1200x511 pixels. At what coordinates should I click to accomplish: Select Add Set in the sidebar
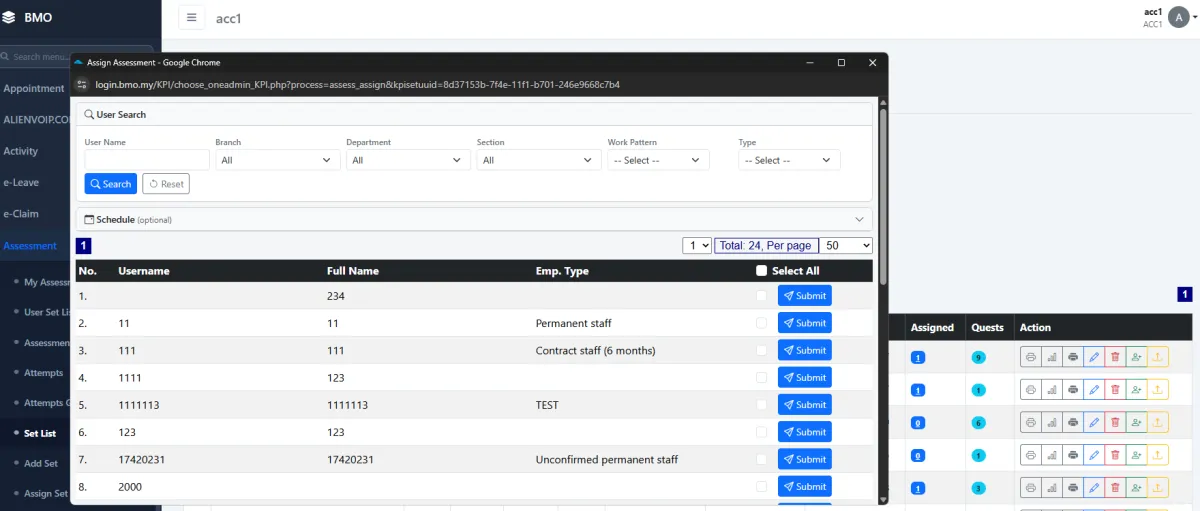(x=41, y=463)
